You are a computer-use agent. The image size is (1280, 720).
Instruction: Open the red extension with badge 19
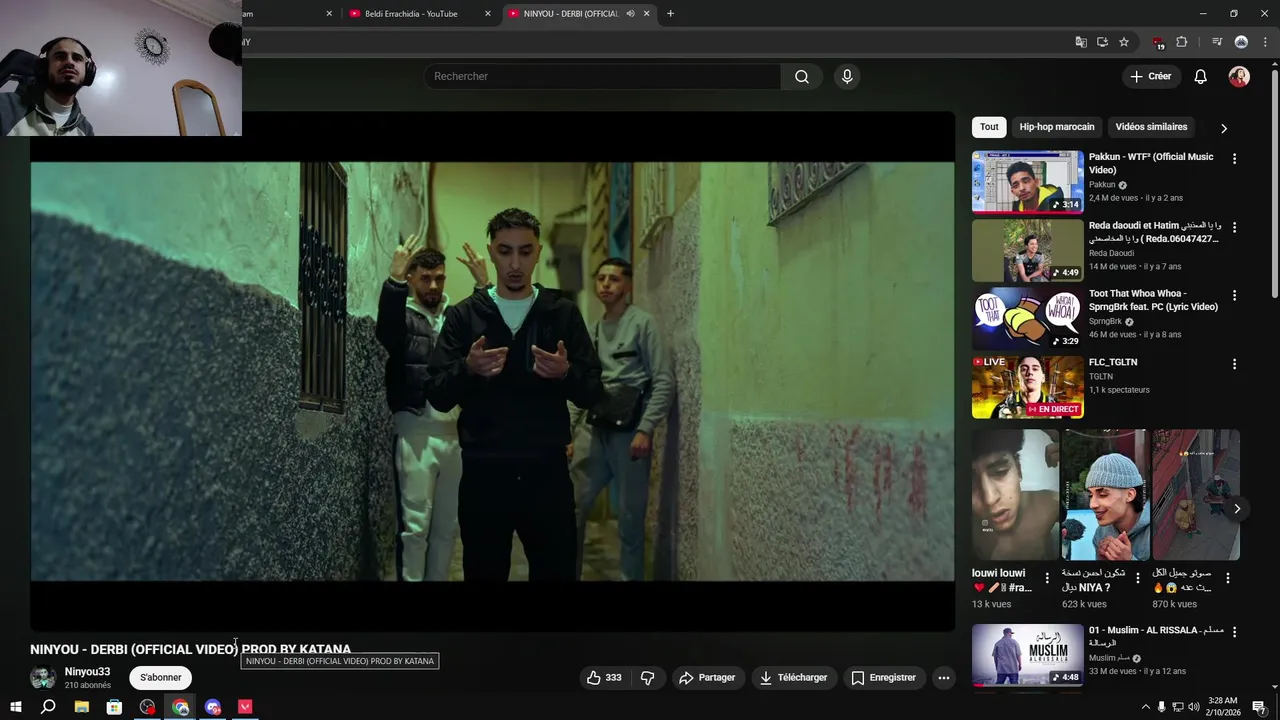pos(1158,42)
